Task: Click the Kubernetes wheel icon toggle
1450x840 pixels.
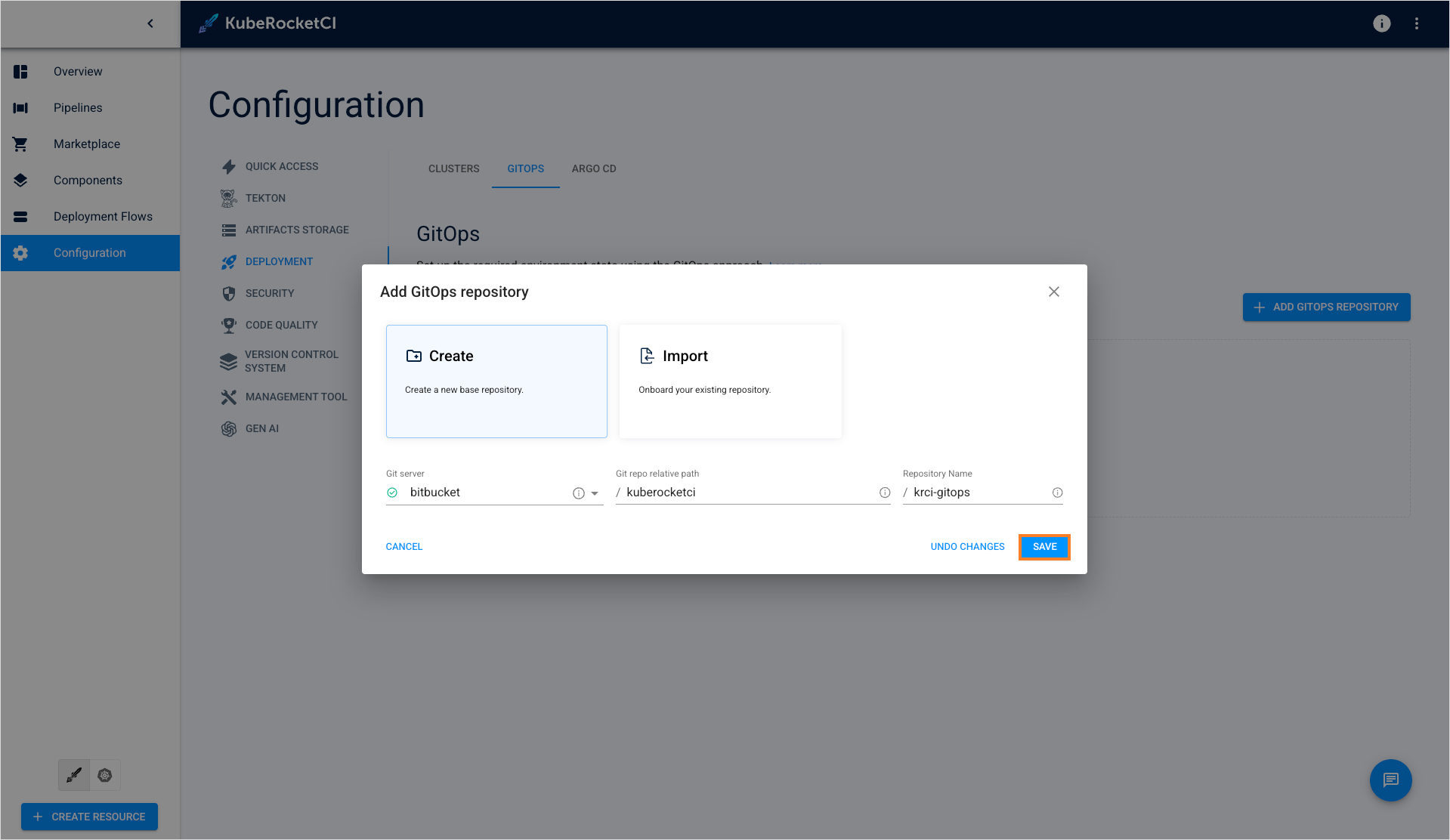Action: 105,775
